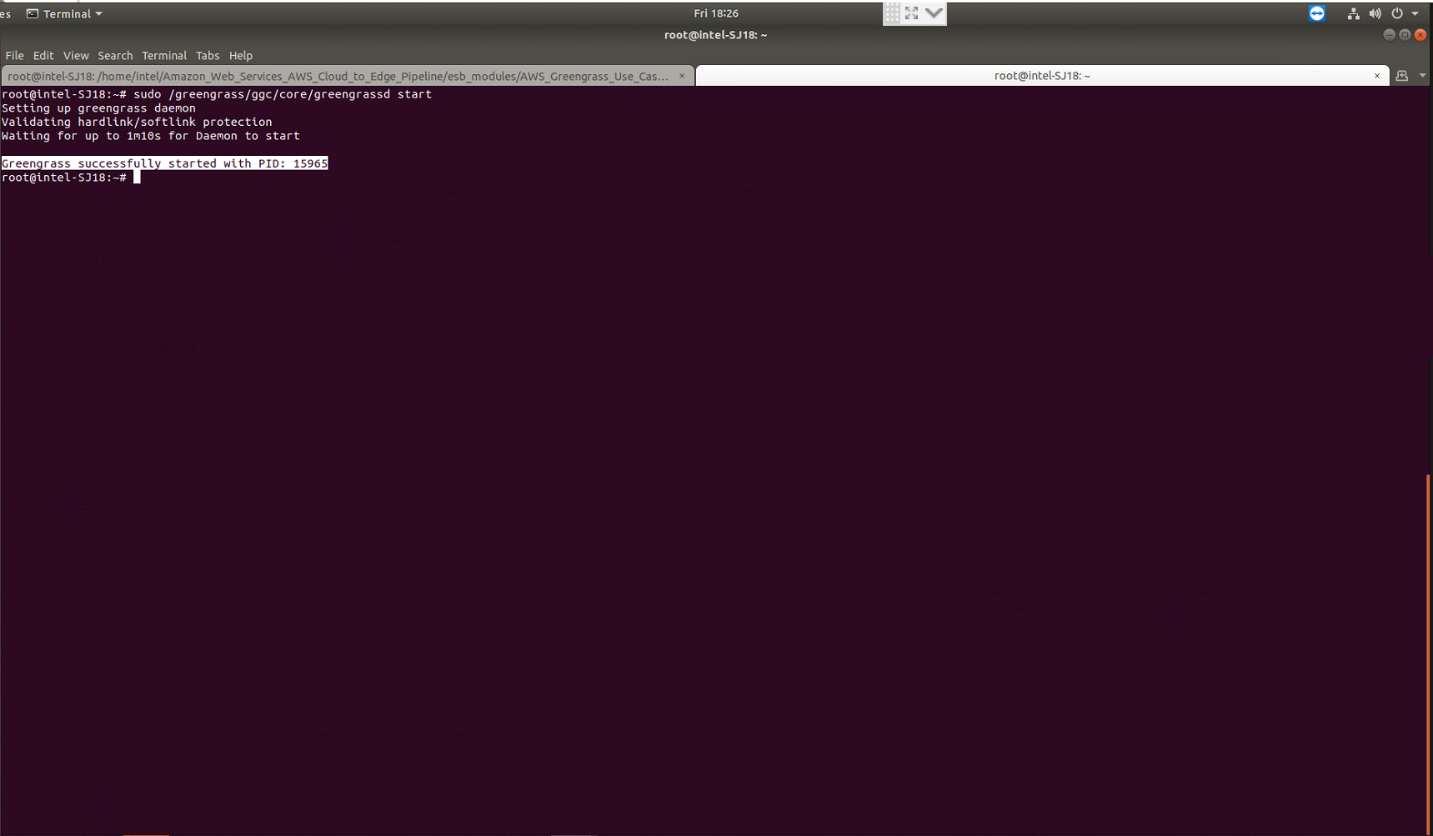Close the terminal window with the orange button
The image size is (1433, 836).
click(x=1420, y=35)
